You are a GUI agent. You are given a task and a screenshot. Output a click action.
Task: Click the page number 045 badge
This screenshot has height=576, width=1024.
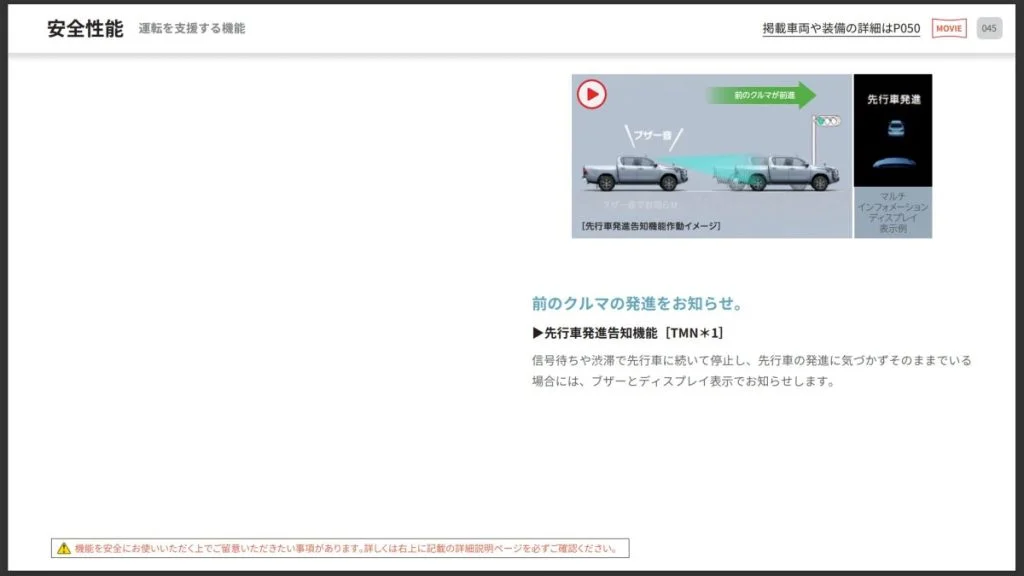(989, 28)
